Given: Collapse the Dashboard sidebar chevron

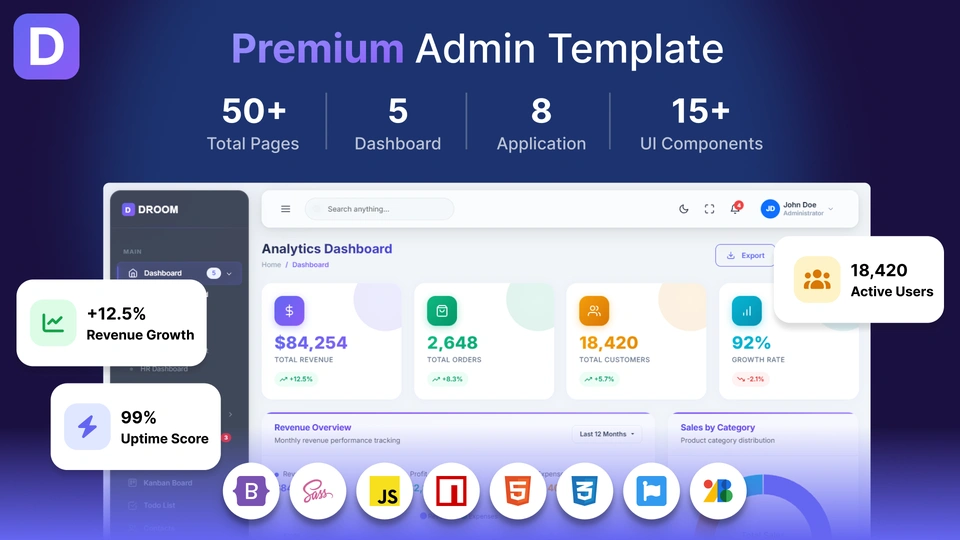Looking at the screenshot, I should (229, 273).
